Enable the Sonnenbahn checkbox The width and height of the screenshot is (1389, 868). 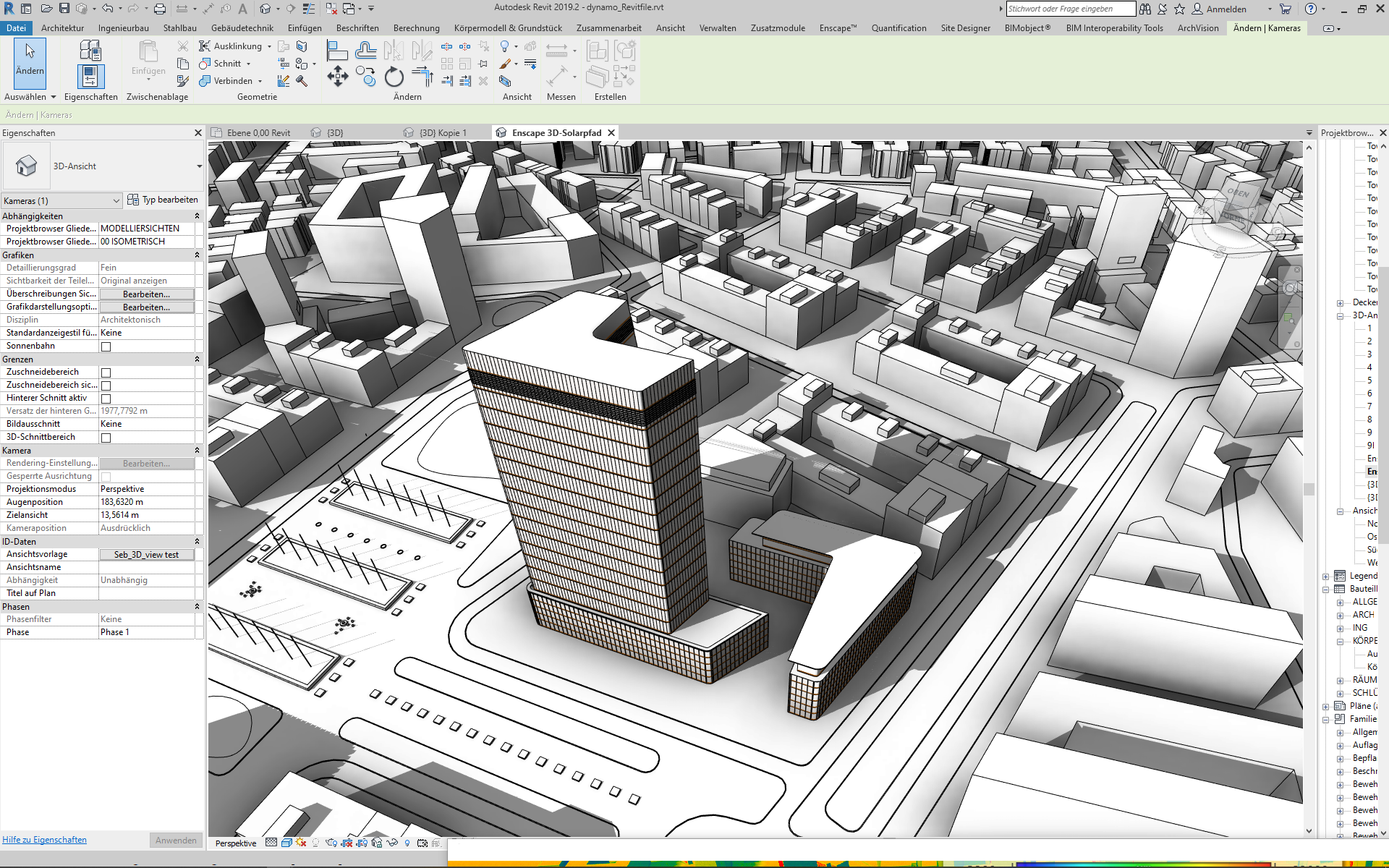[106, 346]
